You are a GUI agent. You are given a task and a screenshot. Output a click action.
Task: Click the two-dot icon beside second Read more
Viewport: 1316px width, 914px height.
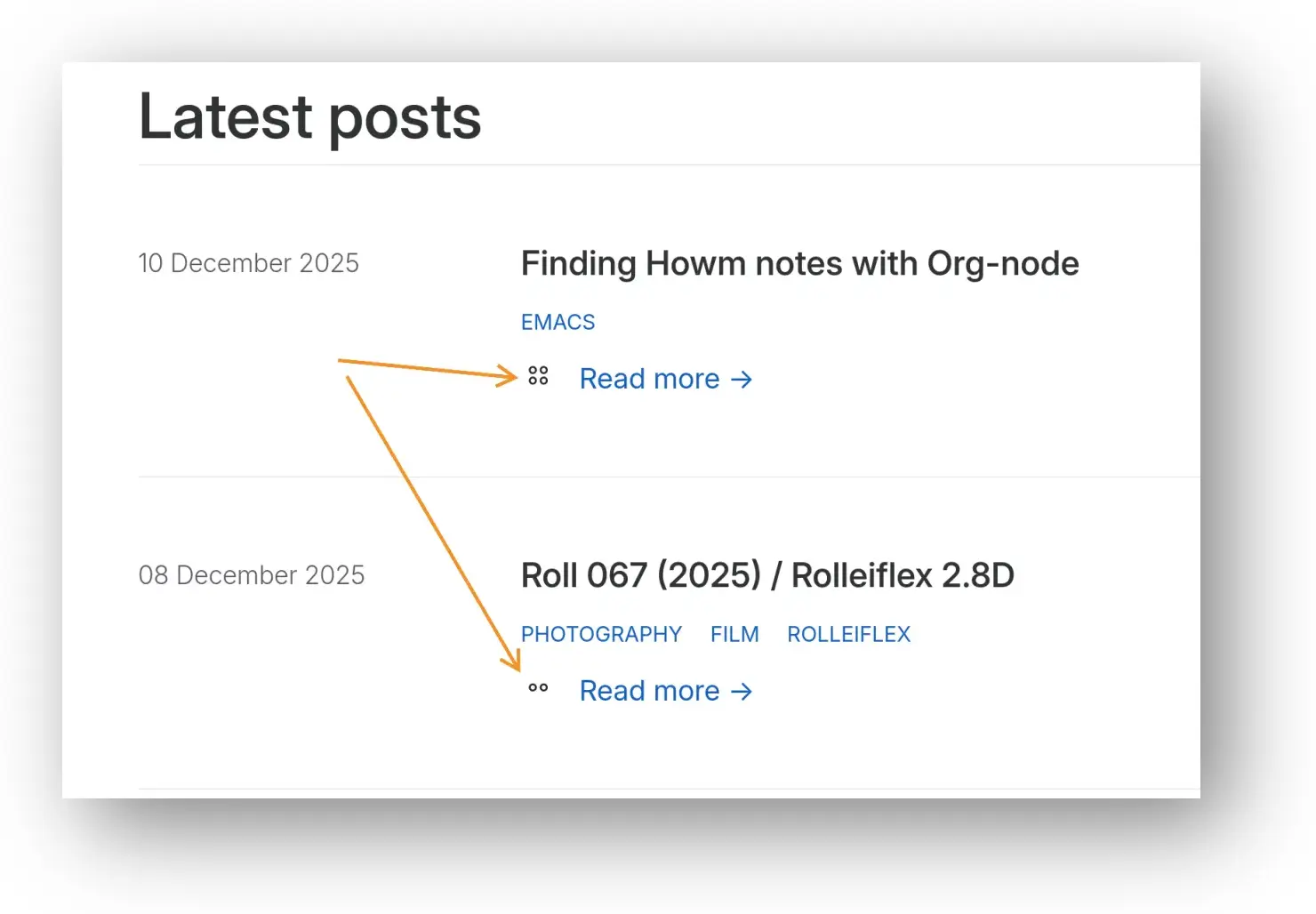[537, 689]
